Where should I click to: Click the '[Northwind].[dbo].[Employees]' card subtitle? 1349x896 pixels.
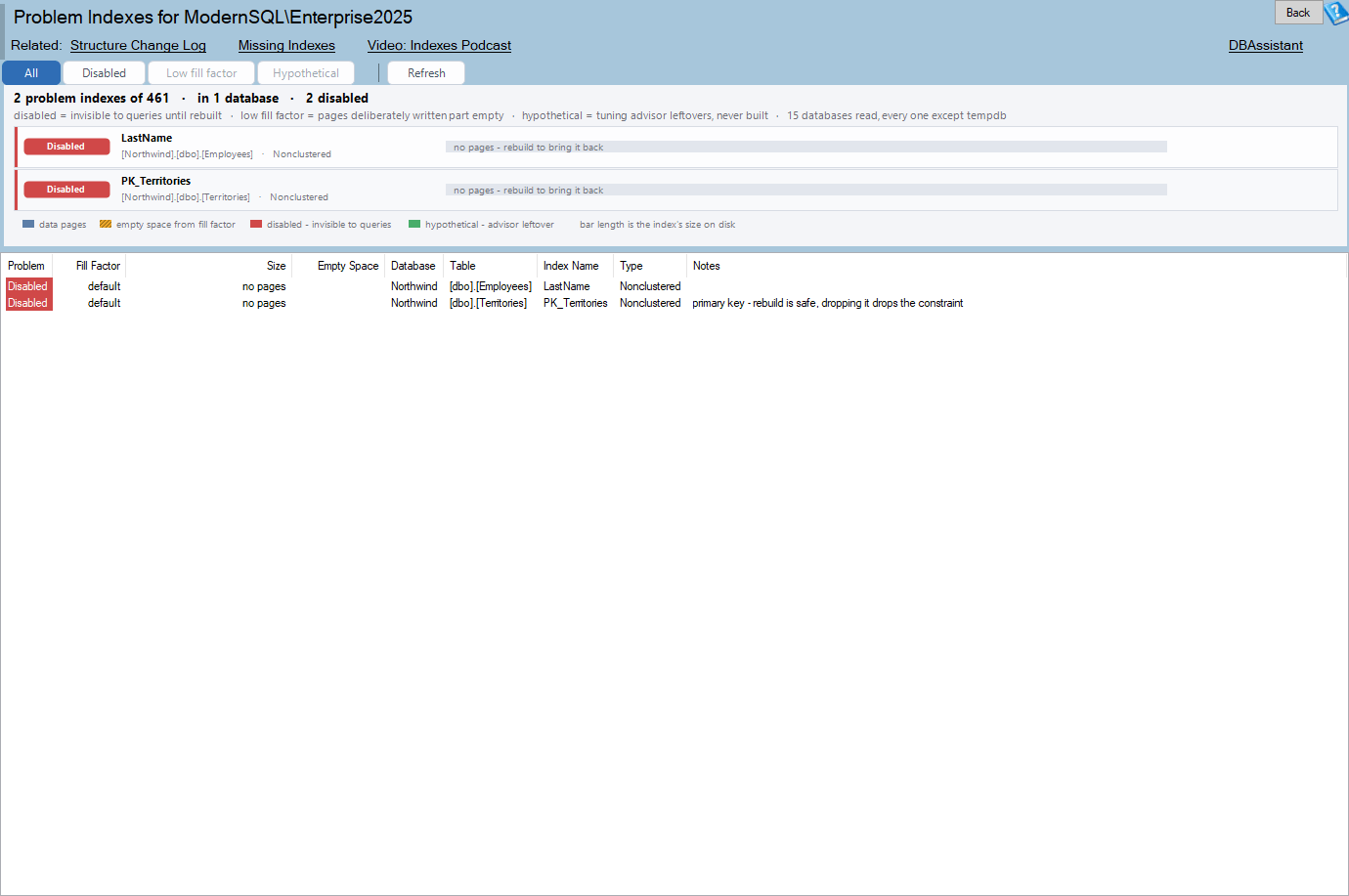pyautogui.click(x=187, y=154)
